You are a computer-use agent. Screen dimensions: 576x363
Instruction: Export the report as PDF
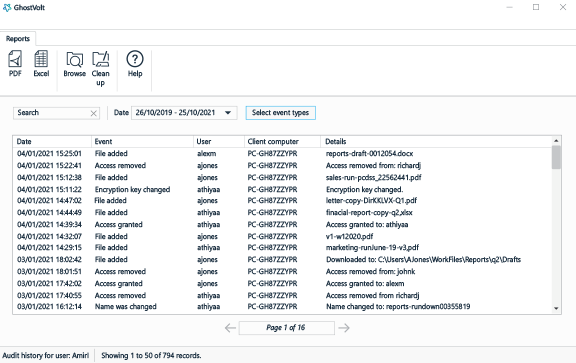(15, 64)
